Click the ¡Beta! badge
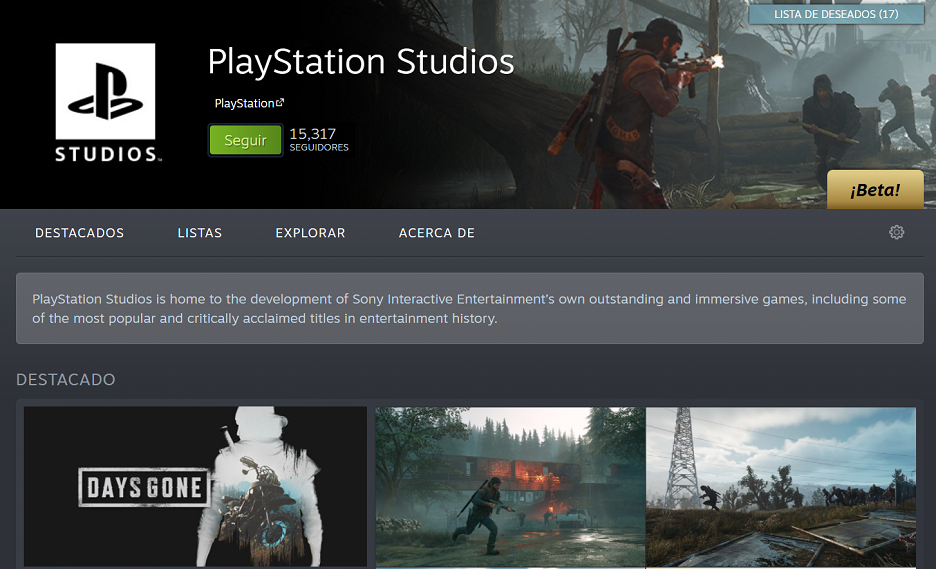 [875, 190]
